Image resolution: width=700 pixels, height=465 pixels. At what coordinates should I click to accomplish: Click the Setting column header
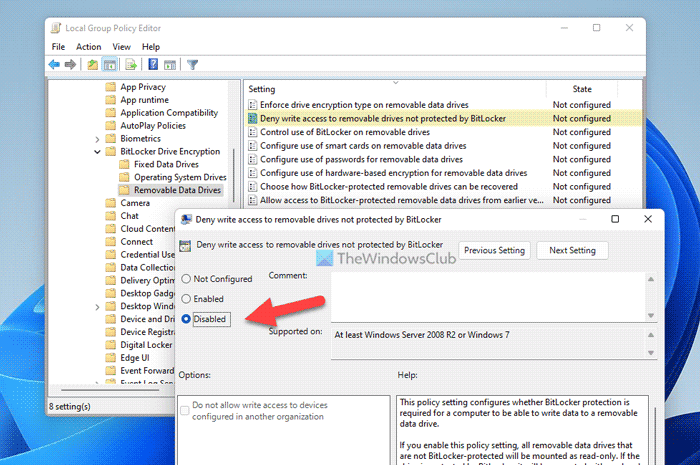point(396,89)
